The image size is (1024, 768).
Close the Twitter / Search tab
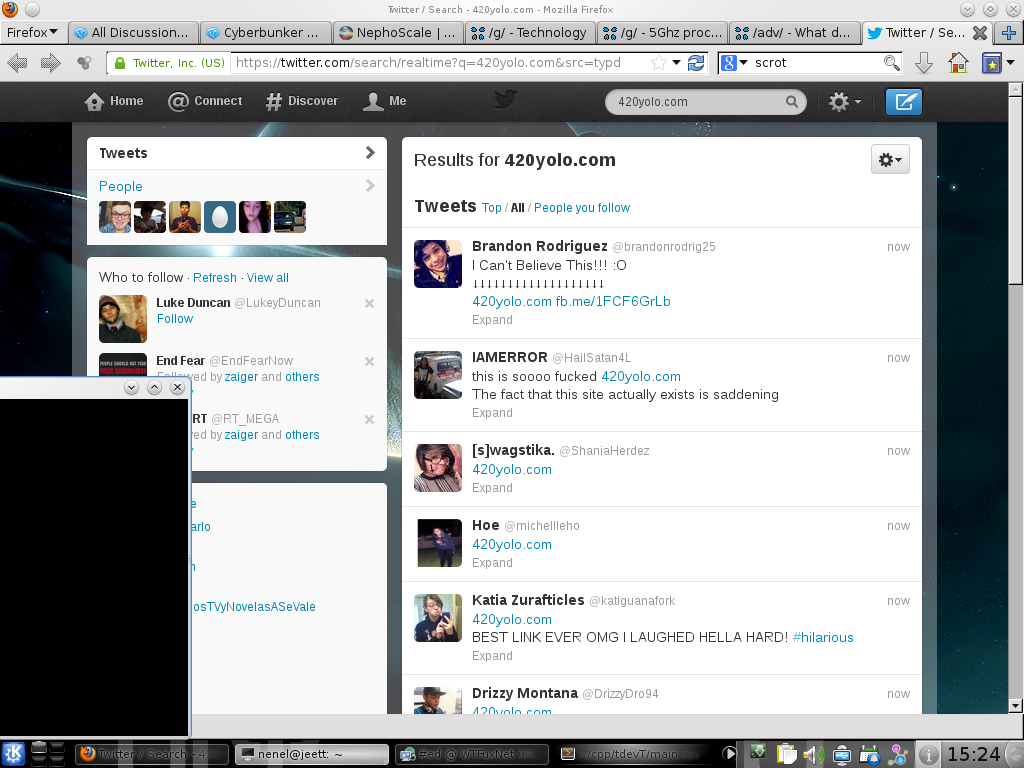(x=980, y=33)
